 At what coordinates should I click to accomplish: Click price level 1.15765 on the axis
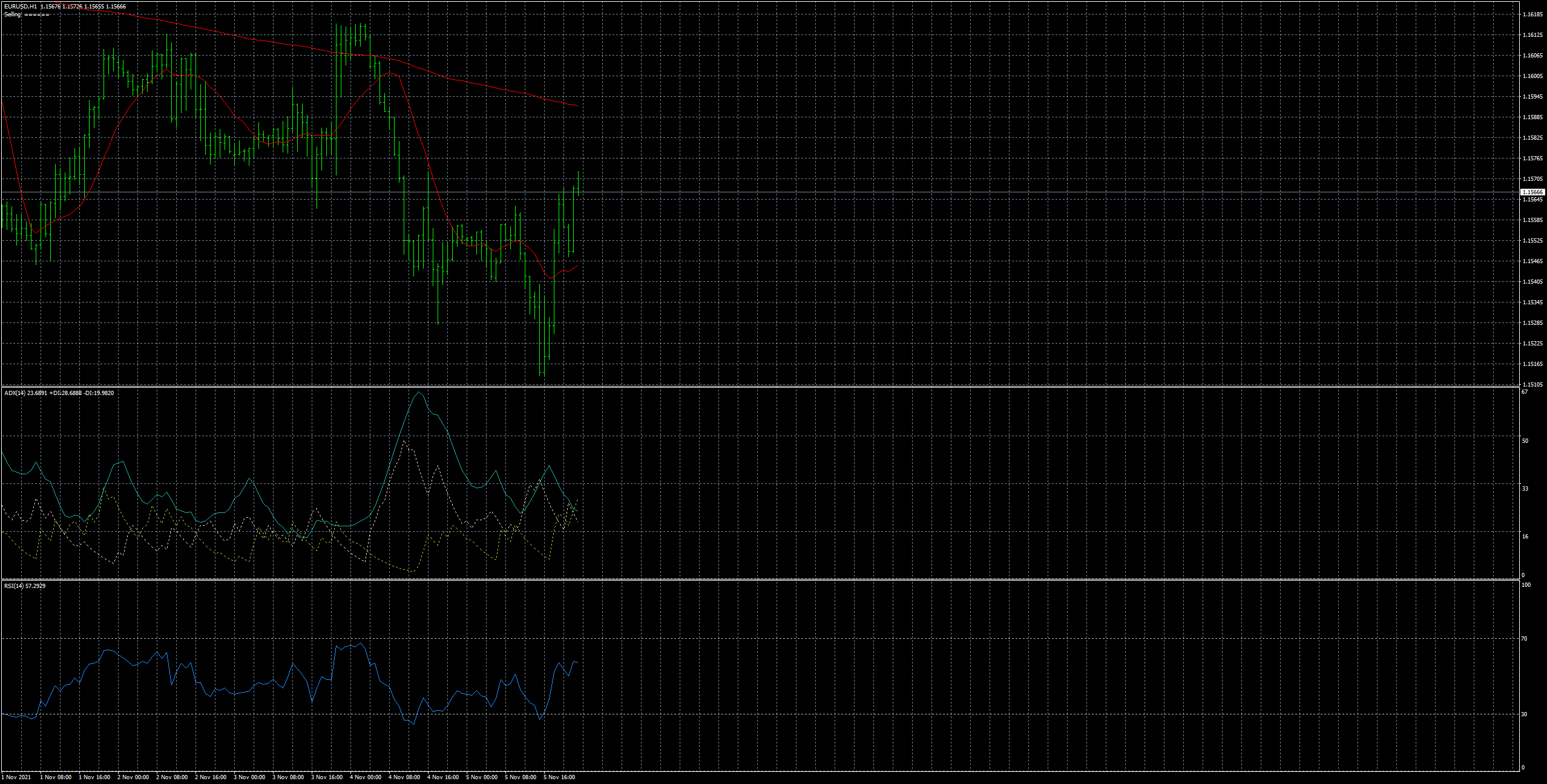1532,158
